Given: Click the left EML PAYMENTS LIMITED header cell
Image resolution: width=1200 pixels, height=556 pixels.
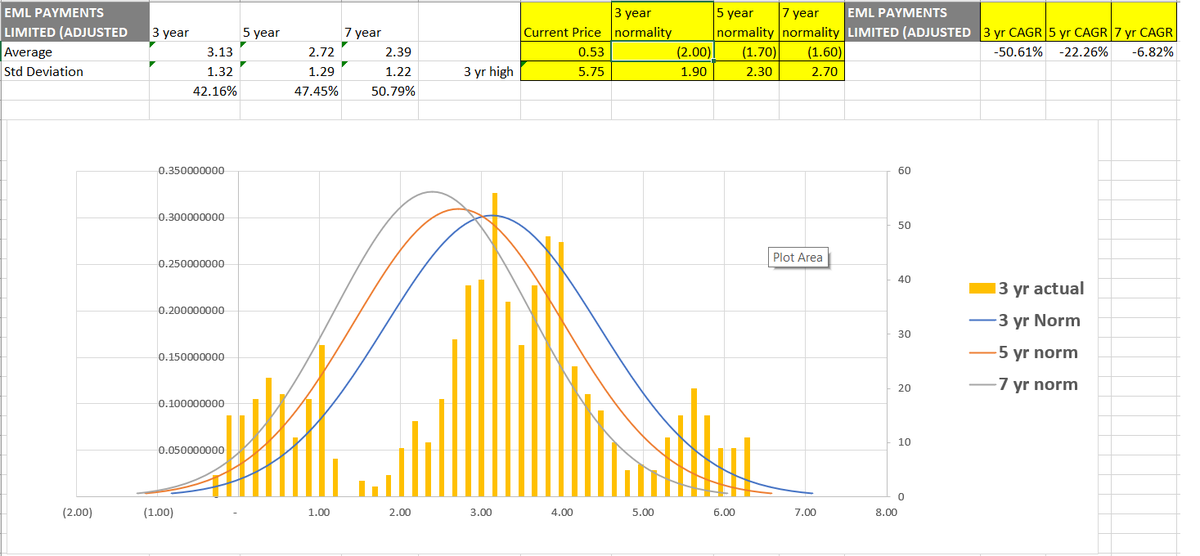Looking at the screenshot, I should click(x=74, y=23).
